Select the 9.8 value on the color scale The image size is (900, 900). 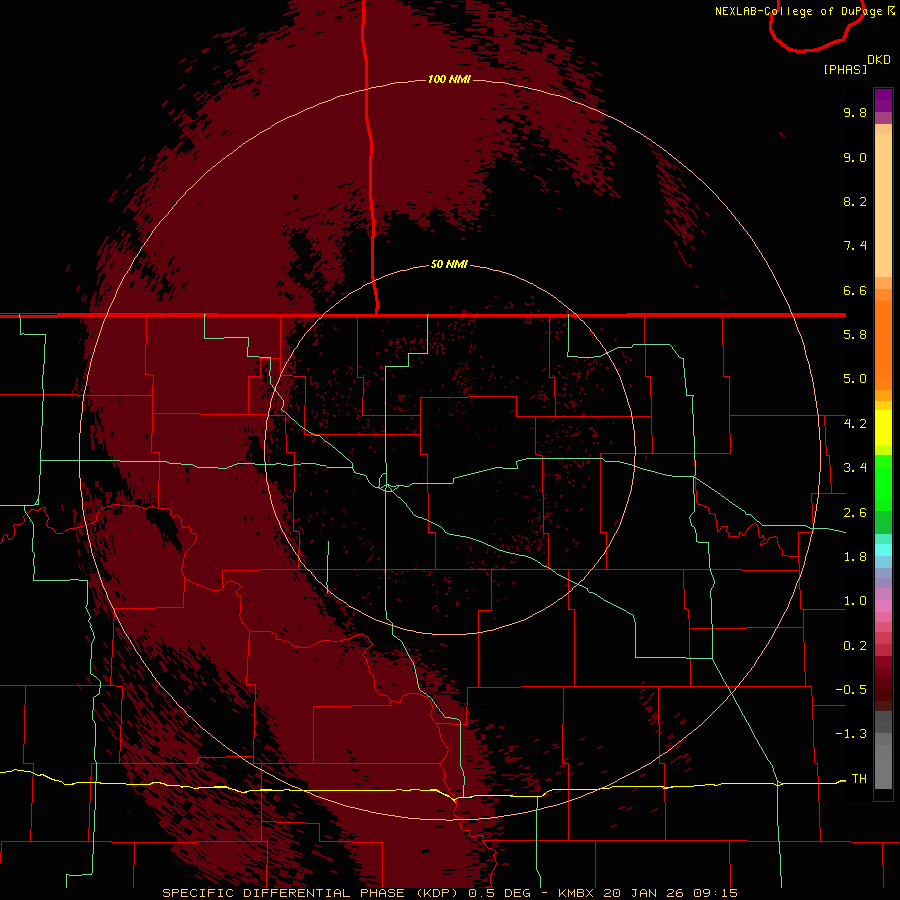coord(855,112)
